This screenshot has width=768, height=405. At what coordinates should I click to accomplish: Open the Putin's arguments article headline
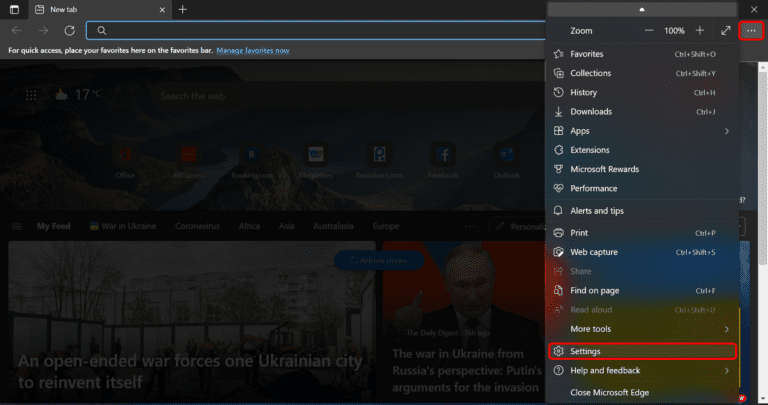coord(465,371)
